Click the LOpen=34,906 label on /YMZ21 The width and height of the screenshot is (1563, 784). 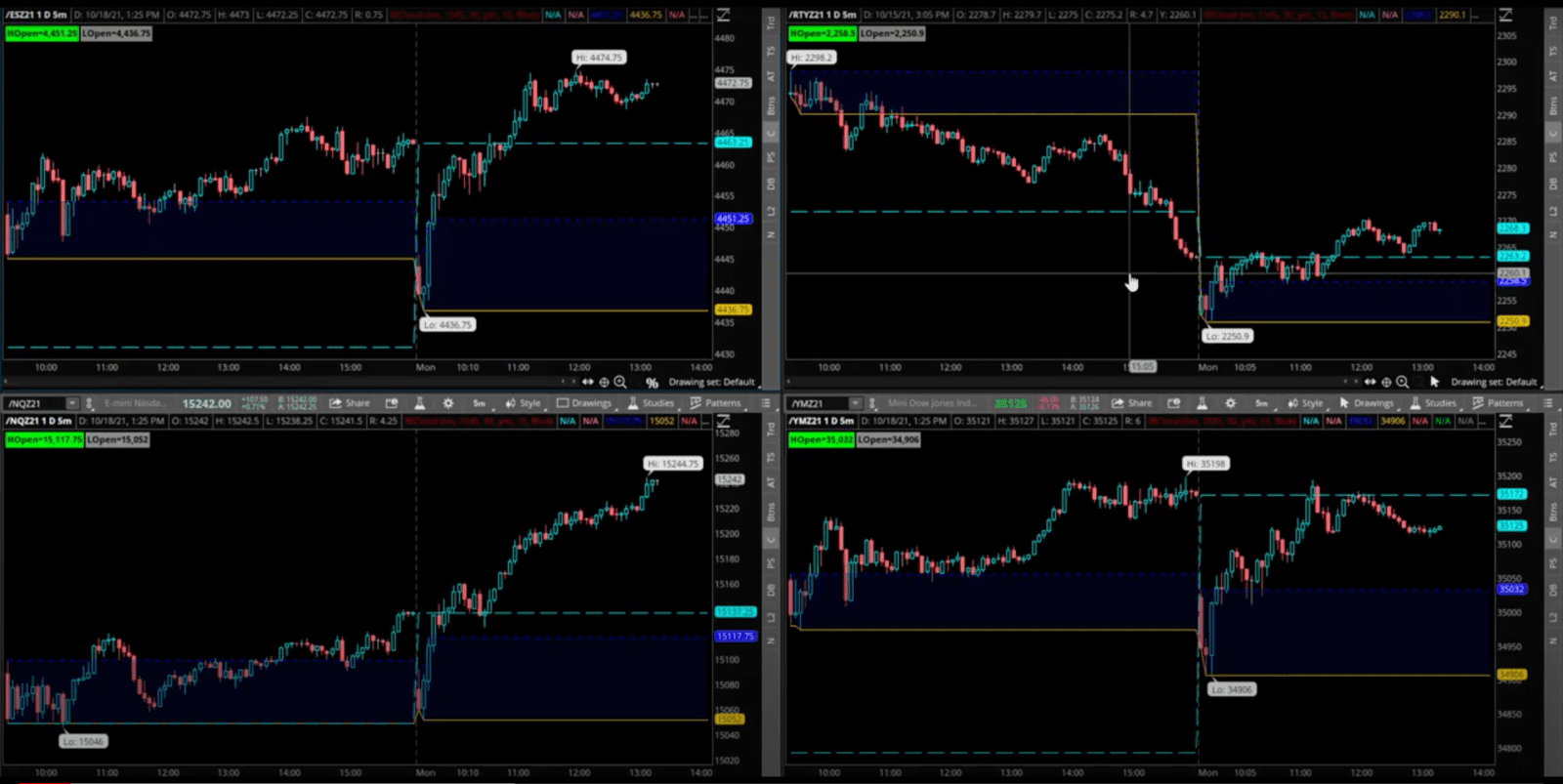[x=888, y=440]
